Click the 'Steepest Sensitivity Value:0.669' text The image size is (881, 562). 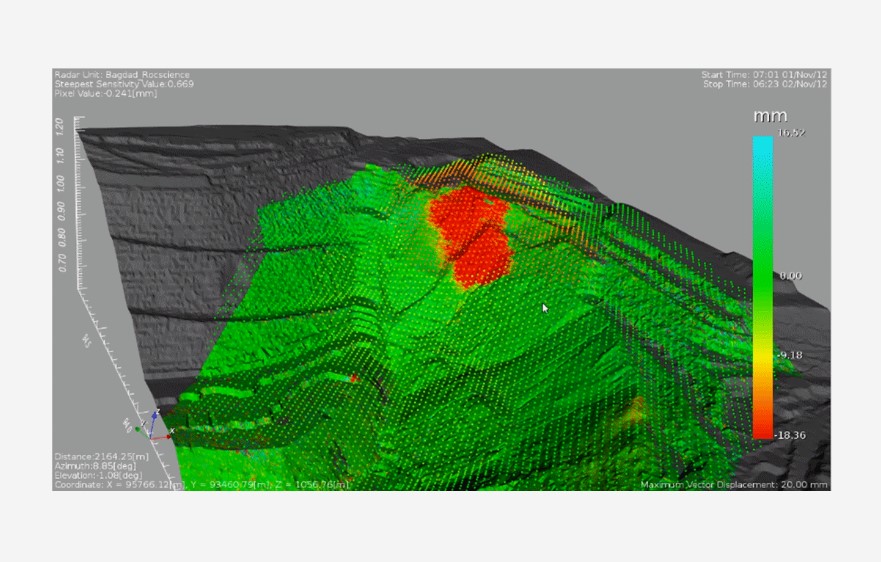(x=124, y=84)
